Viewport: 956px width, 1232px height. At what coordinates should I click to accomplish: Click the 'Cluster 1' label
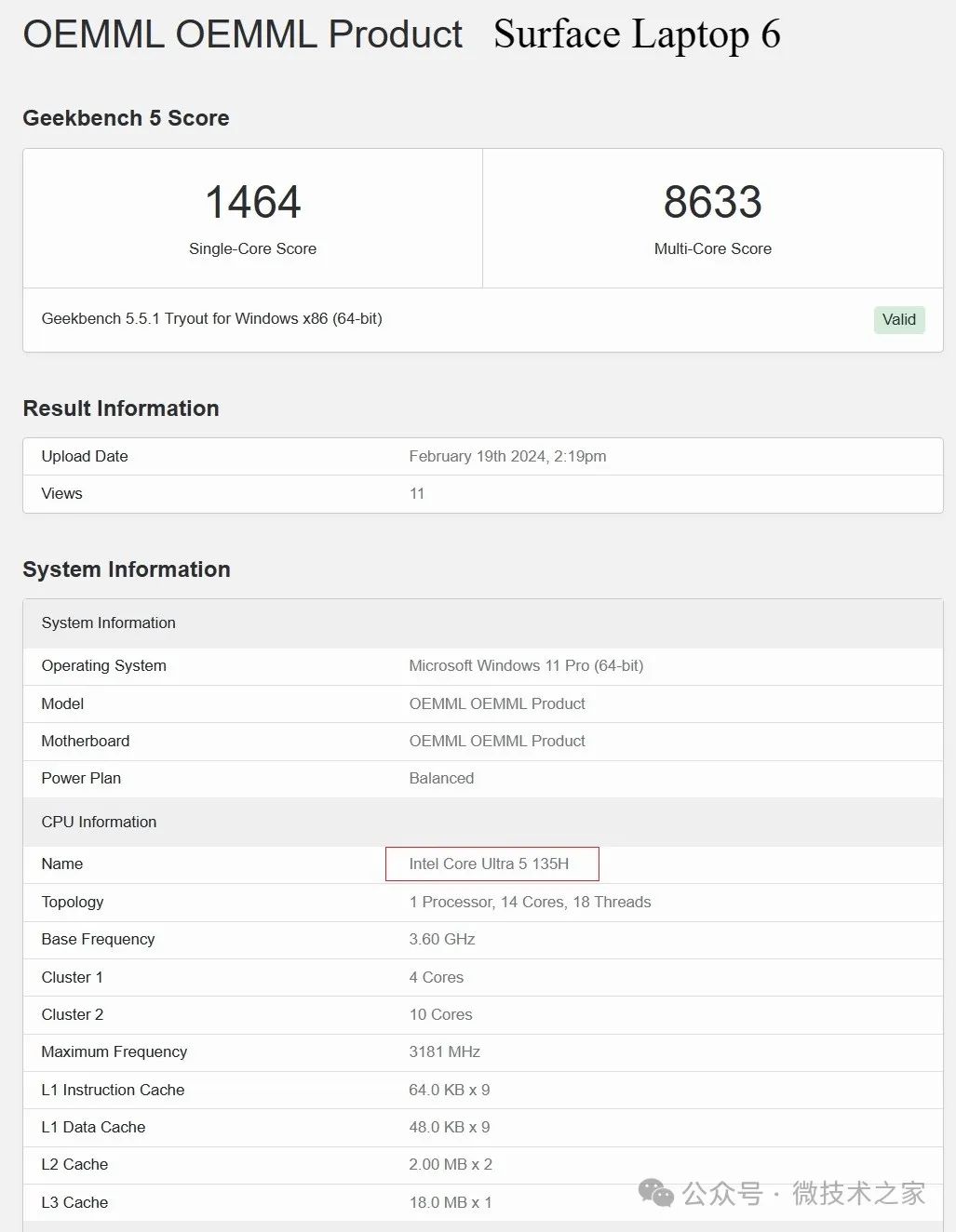click(x=73, y=977)
